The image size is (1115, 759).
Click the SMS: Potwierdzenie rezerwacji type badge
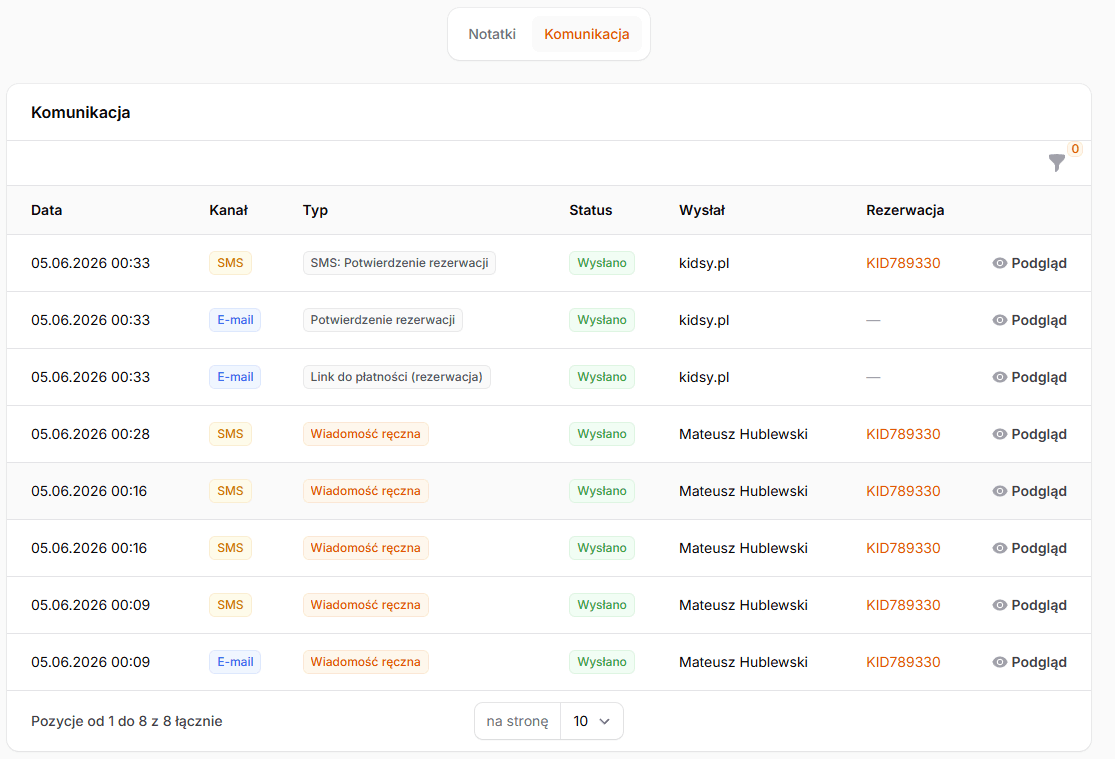point(399,263)
